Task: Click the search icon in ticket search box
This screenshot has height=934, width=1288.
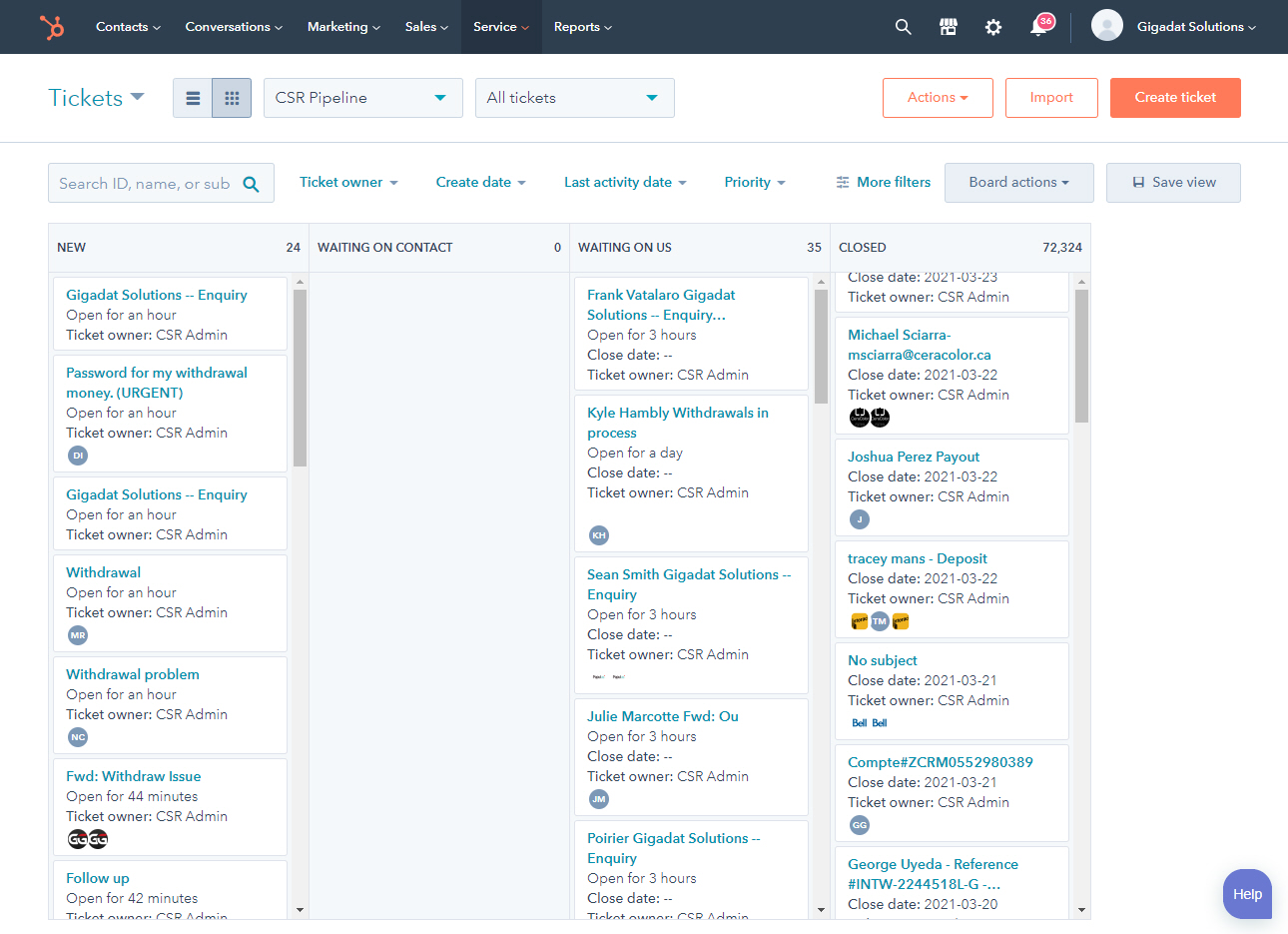Action: (x=251, y=184)
